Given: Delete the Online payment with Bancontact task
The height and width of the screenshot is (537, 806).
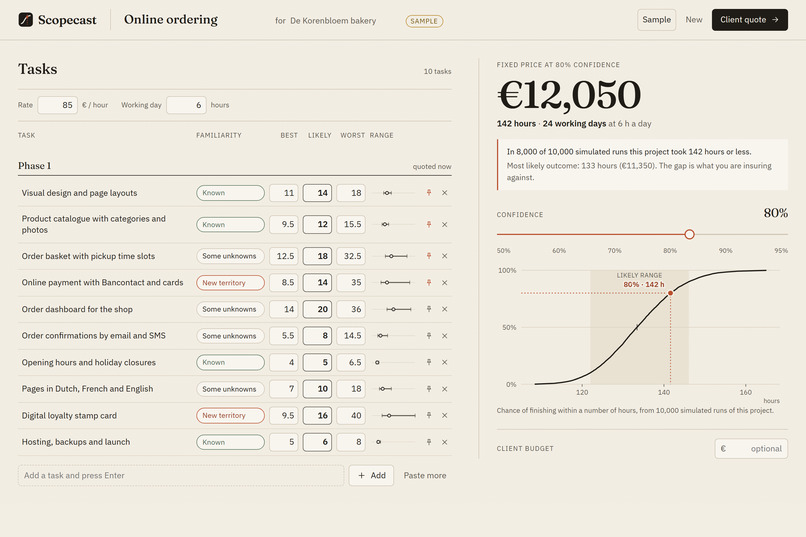Looking at the screenshot, I should tap(445, 283).
